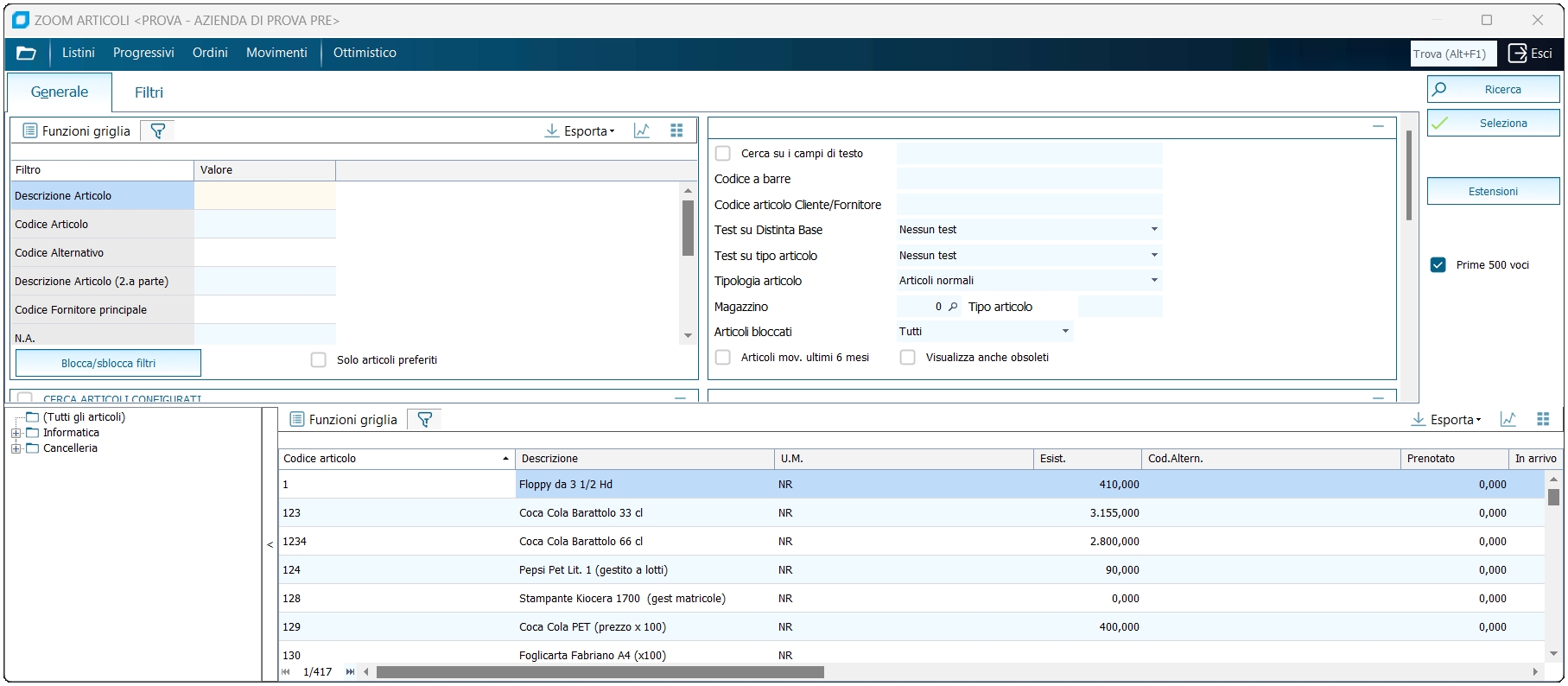
Task: Uncheck the Prime 500 voci checkbox
Action: (x=1438, y=265)
